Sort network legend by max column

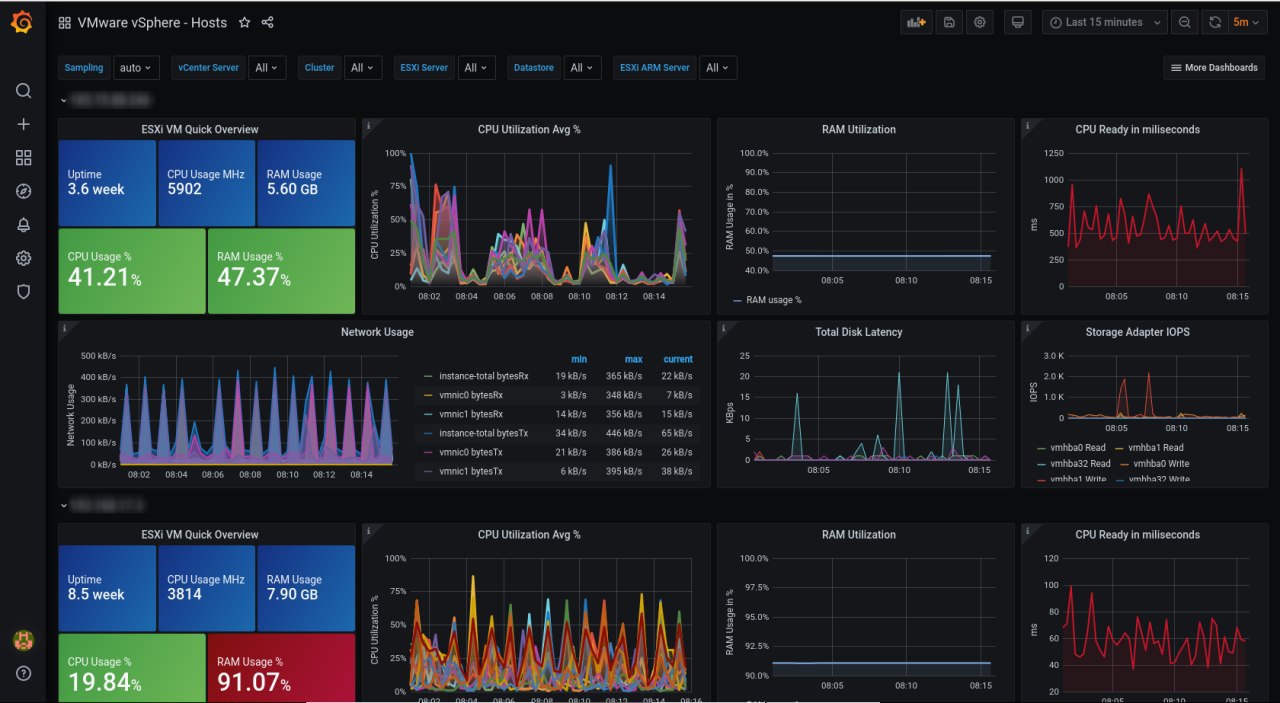tap(636, 359)
